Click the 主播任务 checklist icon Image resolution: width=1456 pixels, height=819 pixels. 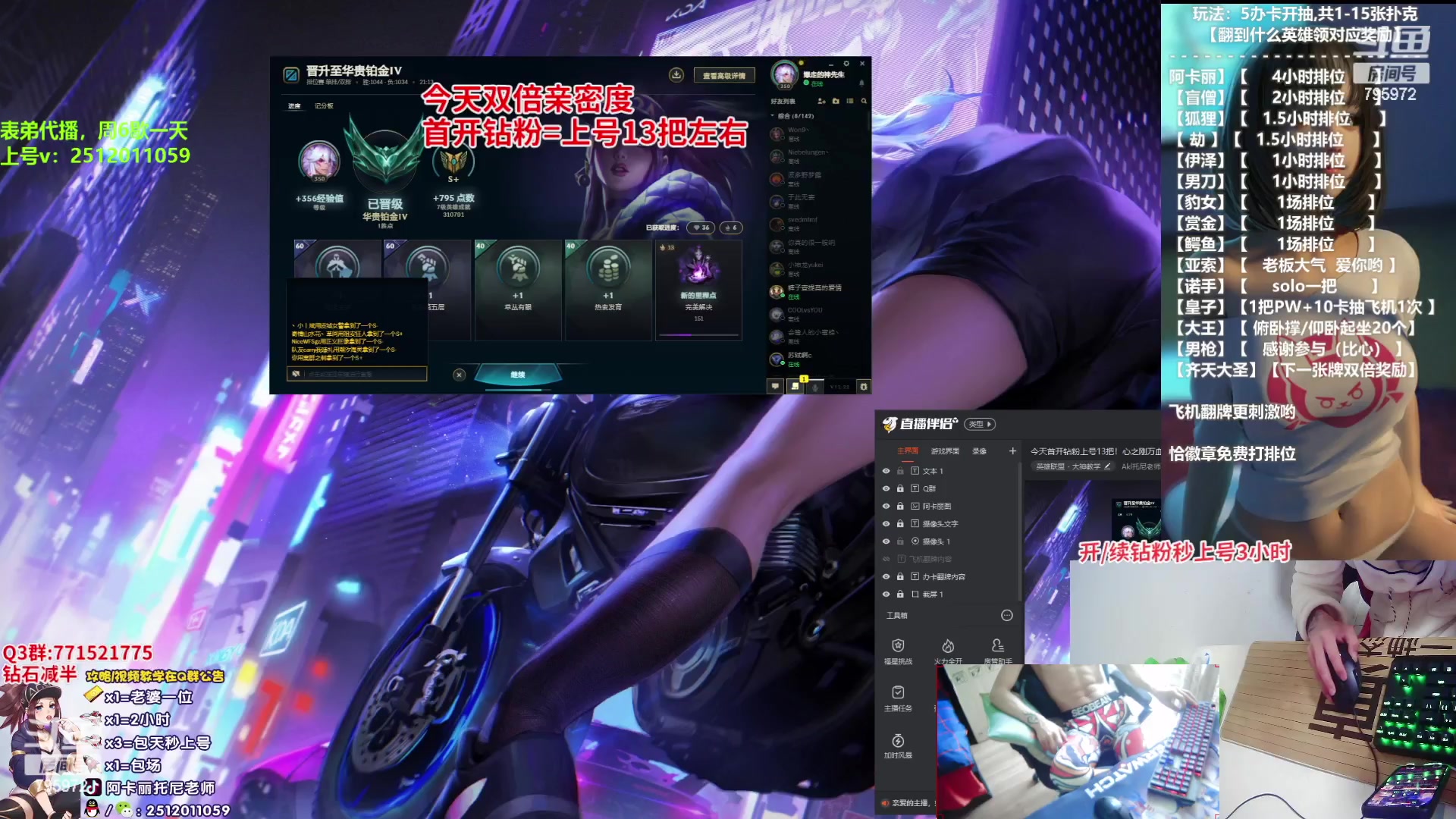[x=898, y=692]
